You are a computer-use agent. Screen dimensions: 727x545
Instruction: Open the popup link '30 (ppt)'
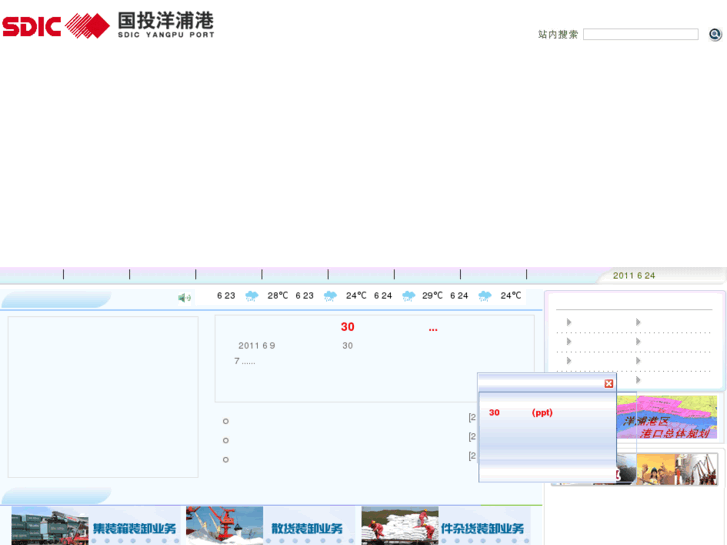521,412
